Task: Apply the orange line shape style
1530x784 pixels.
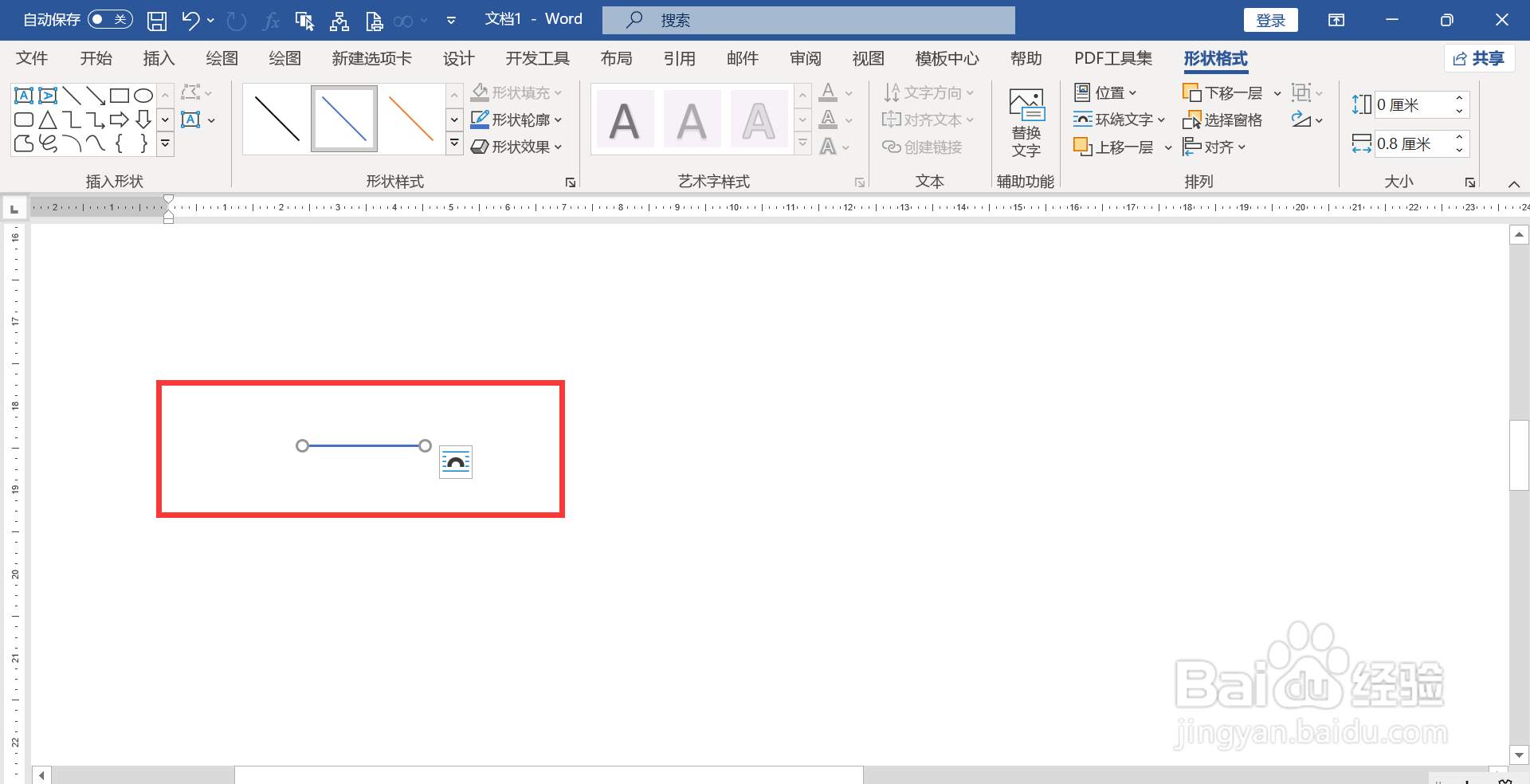Action: 410,119
